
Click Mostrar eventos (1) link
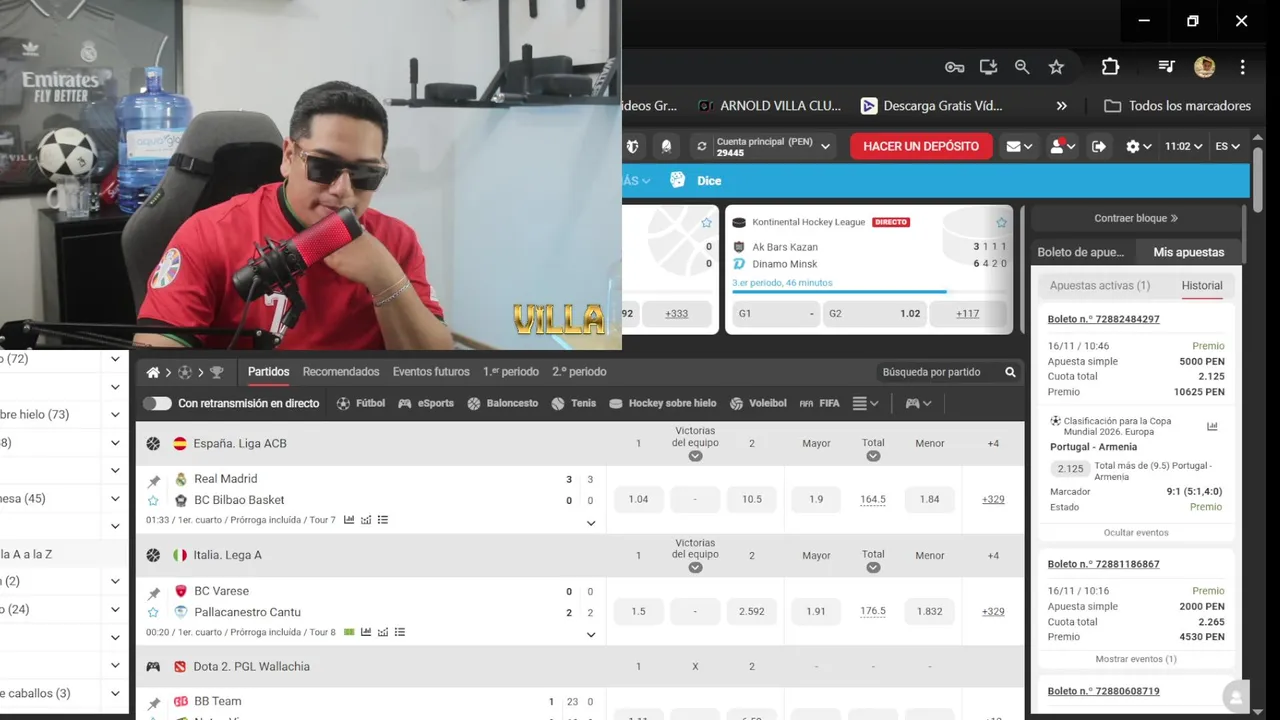[x=1136, y=659]
